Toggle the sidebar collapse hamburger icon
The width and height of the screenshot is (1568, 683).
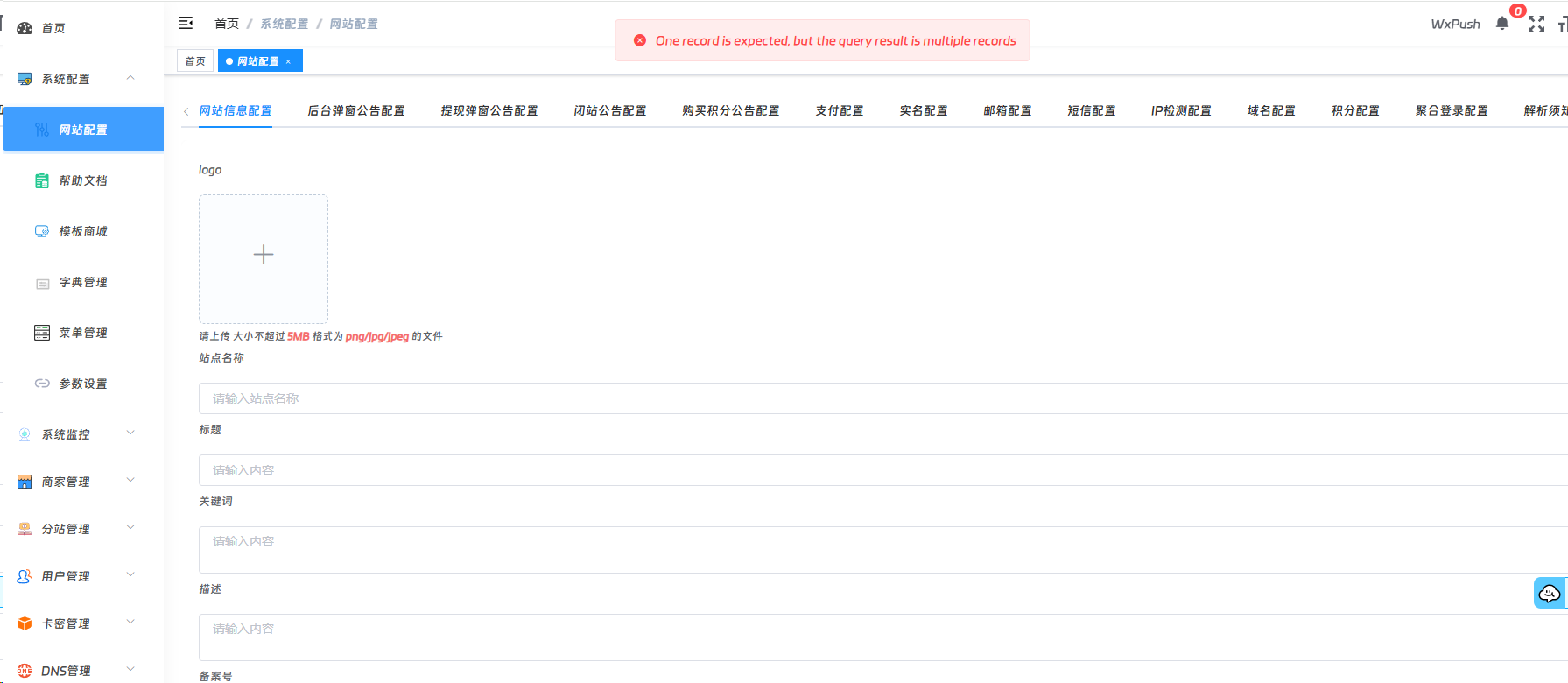coord(186,23)
